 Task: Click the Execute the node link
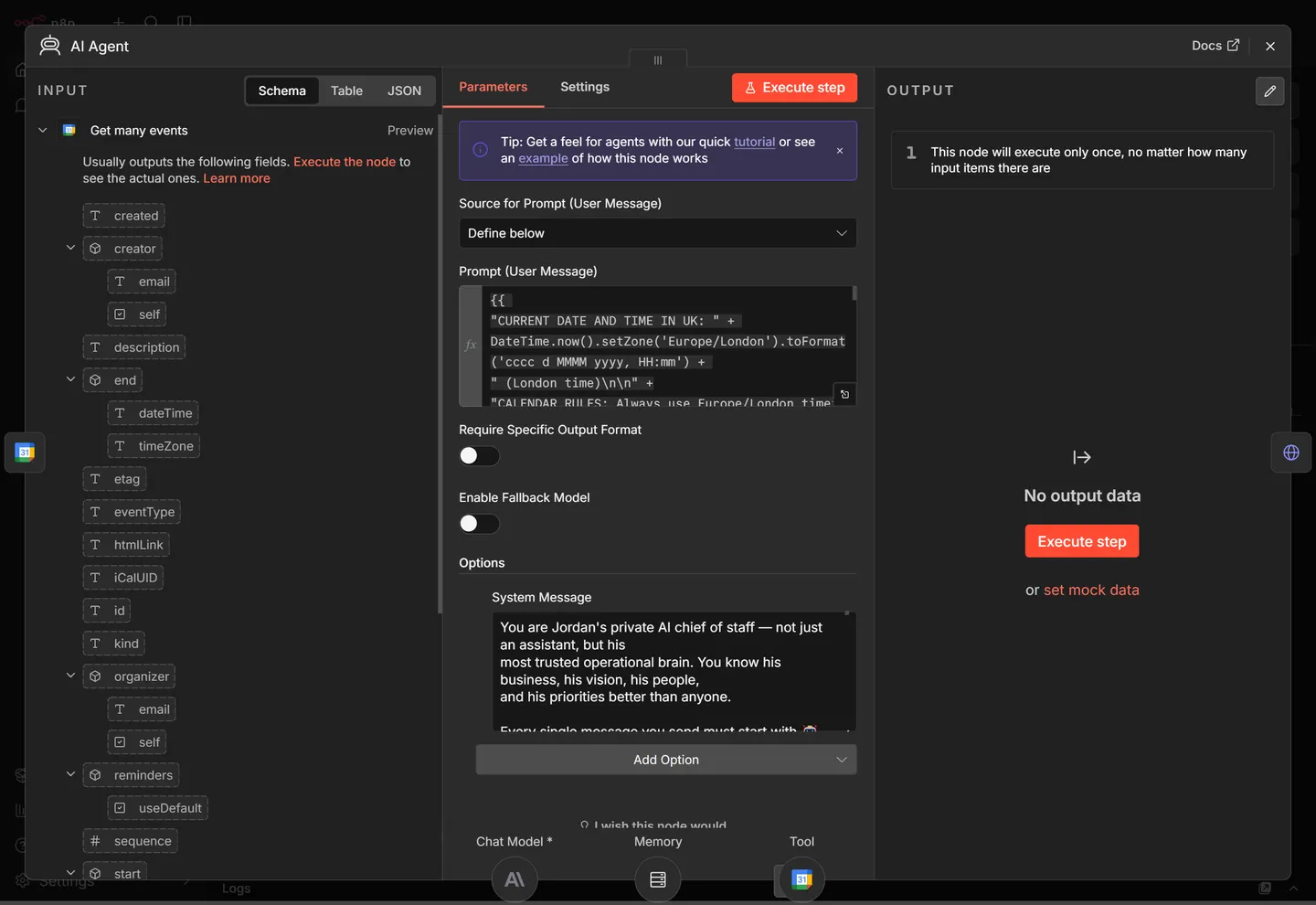345,162
